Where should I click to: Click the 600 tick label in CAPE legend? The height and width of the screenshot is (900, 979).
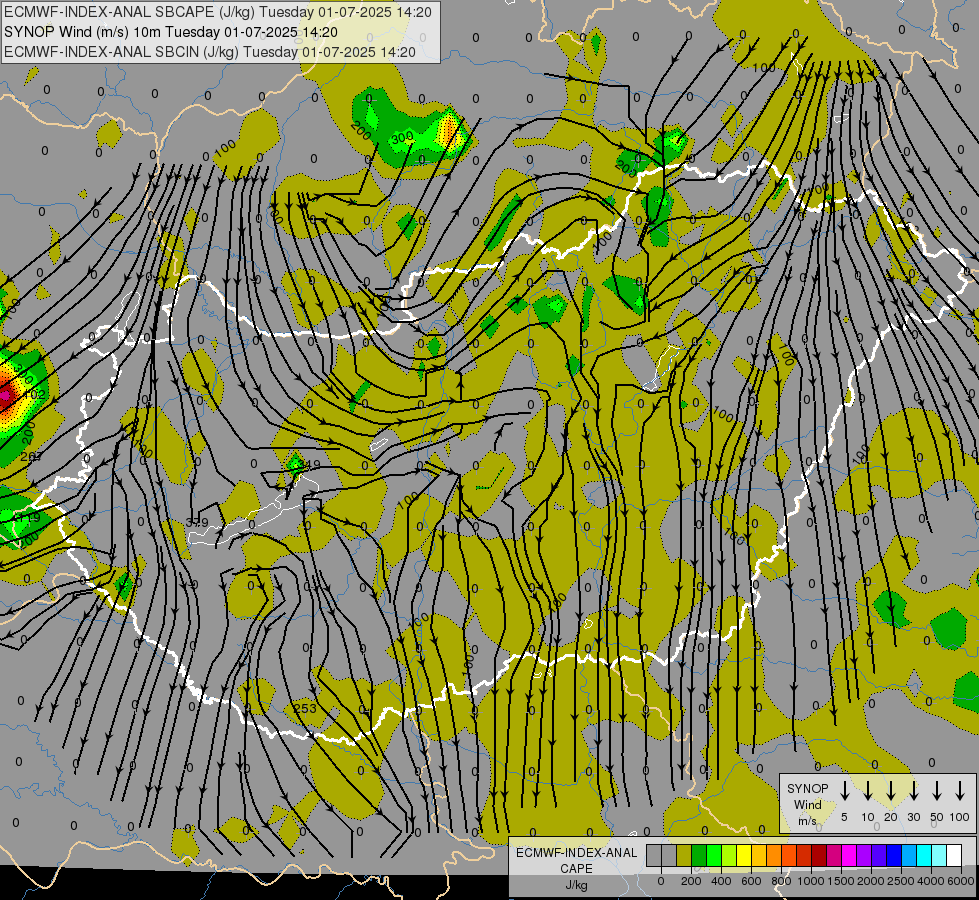[x=751, y=881]
